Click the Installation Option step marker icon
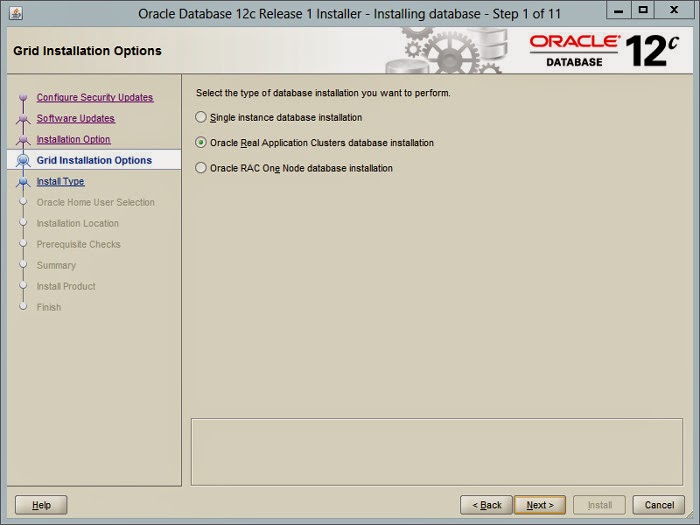700x525 pixels. point(23,139)
